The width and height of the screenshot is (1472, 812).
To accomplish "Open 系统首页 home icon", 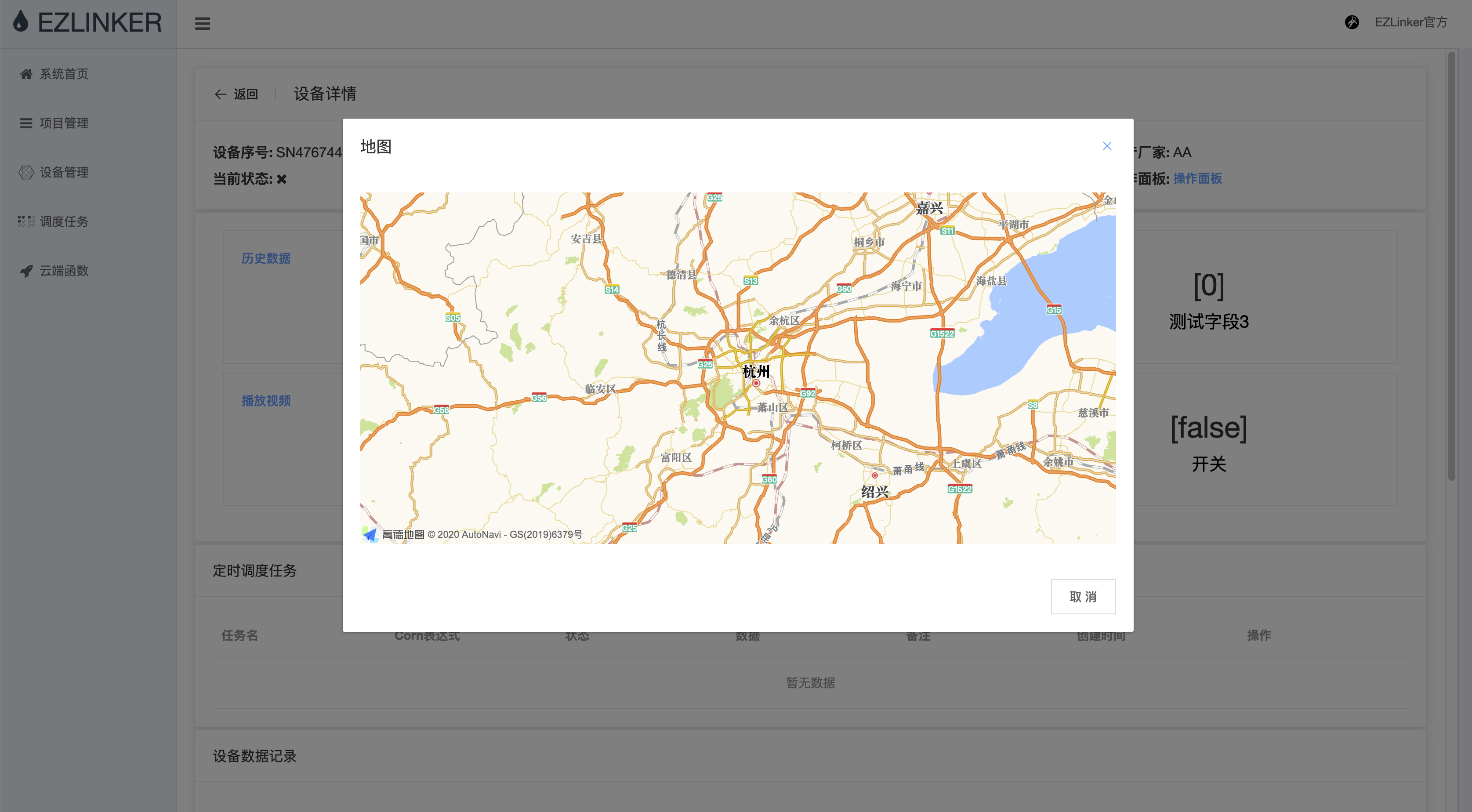I will coord(26,74).
